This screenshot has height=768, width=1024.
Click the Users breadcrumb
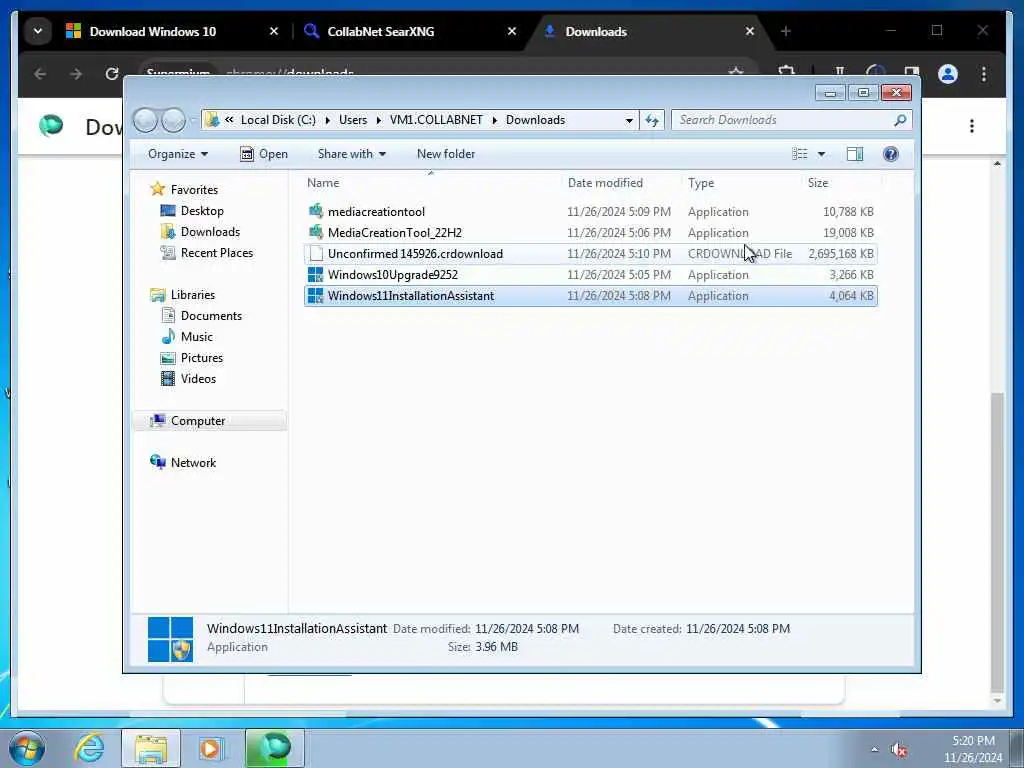point(353,120)
